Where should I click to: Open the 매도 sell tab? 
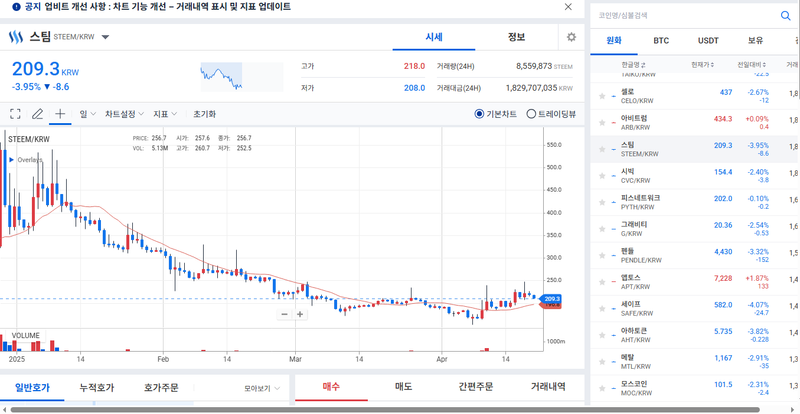click(x=404, y=387)
